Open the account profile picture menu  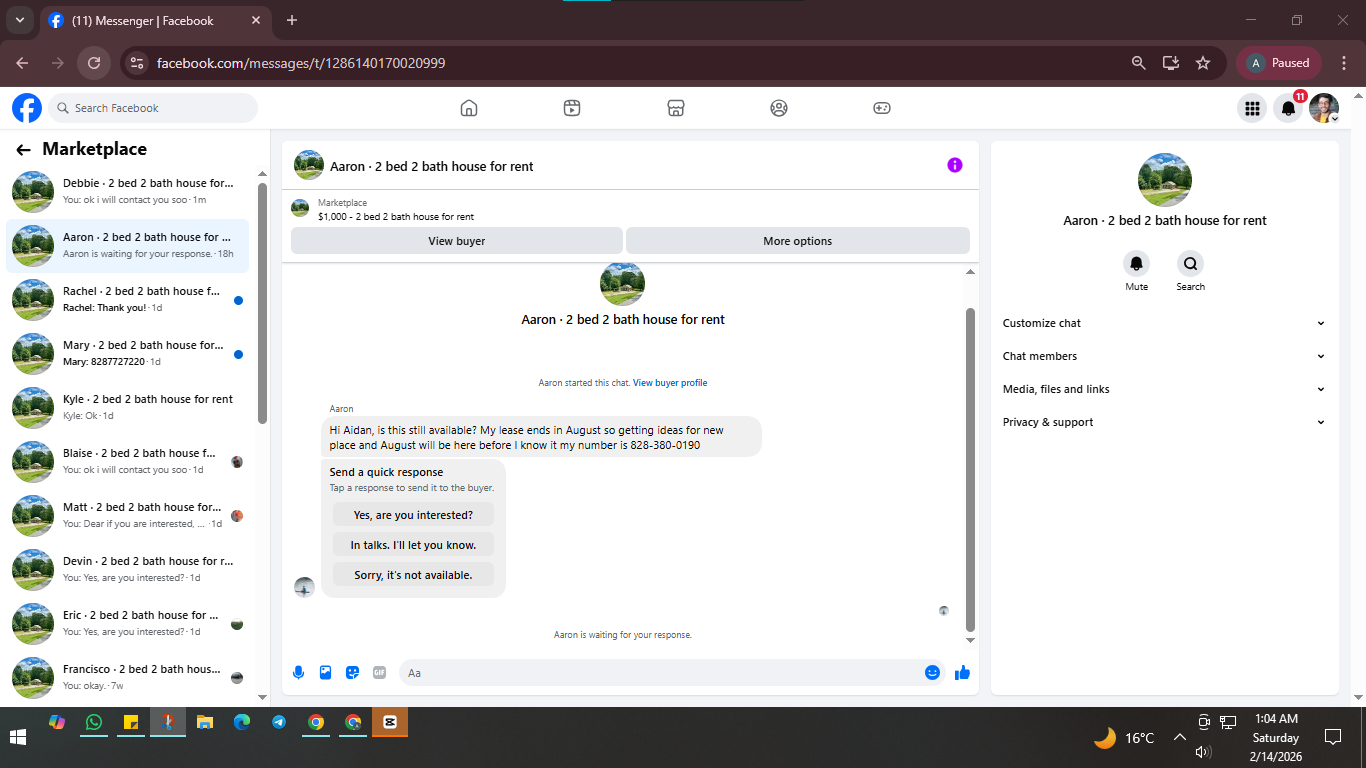coord(1324,108)
